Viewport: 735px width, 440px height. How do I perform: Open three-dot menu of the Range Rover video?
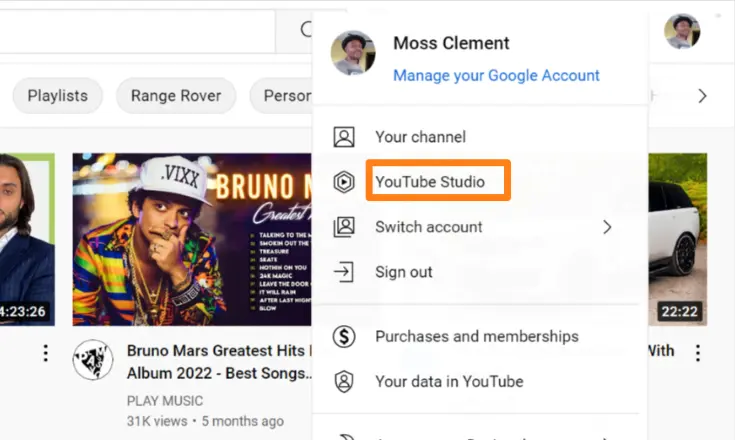[698, 353]
